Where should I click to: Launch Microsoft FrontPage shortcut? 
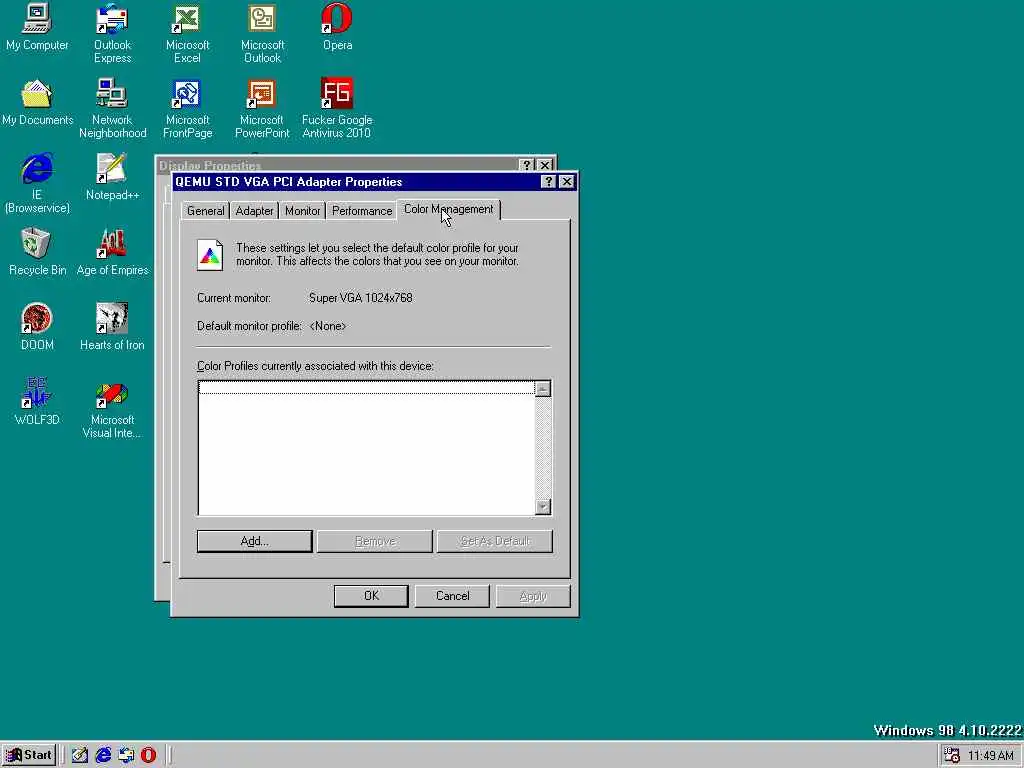187,109
